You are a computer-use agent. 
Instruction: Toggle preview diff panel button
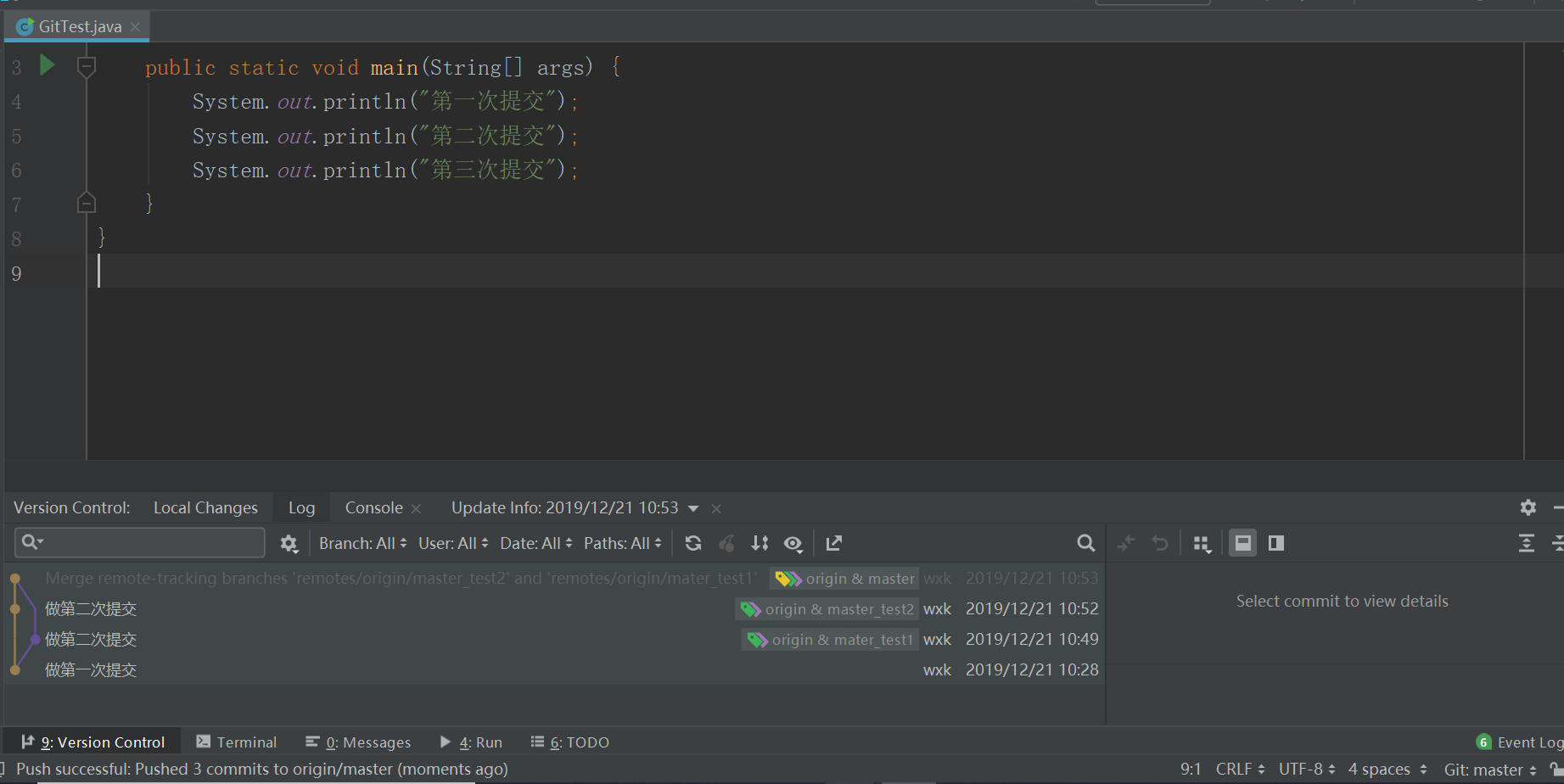click(x=1242, y=543)
